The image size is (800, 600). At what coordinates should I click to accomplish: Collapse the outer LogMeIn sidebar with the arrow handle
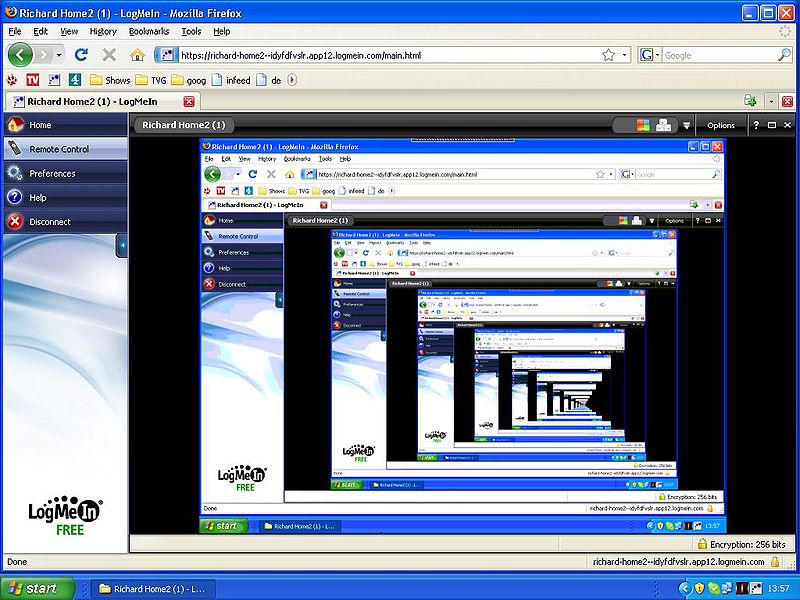point(122,245)
